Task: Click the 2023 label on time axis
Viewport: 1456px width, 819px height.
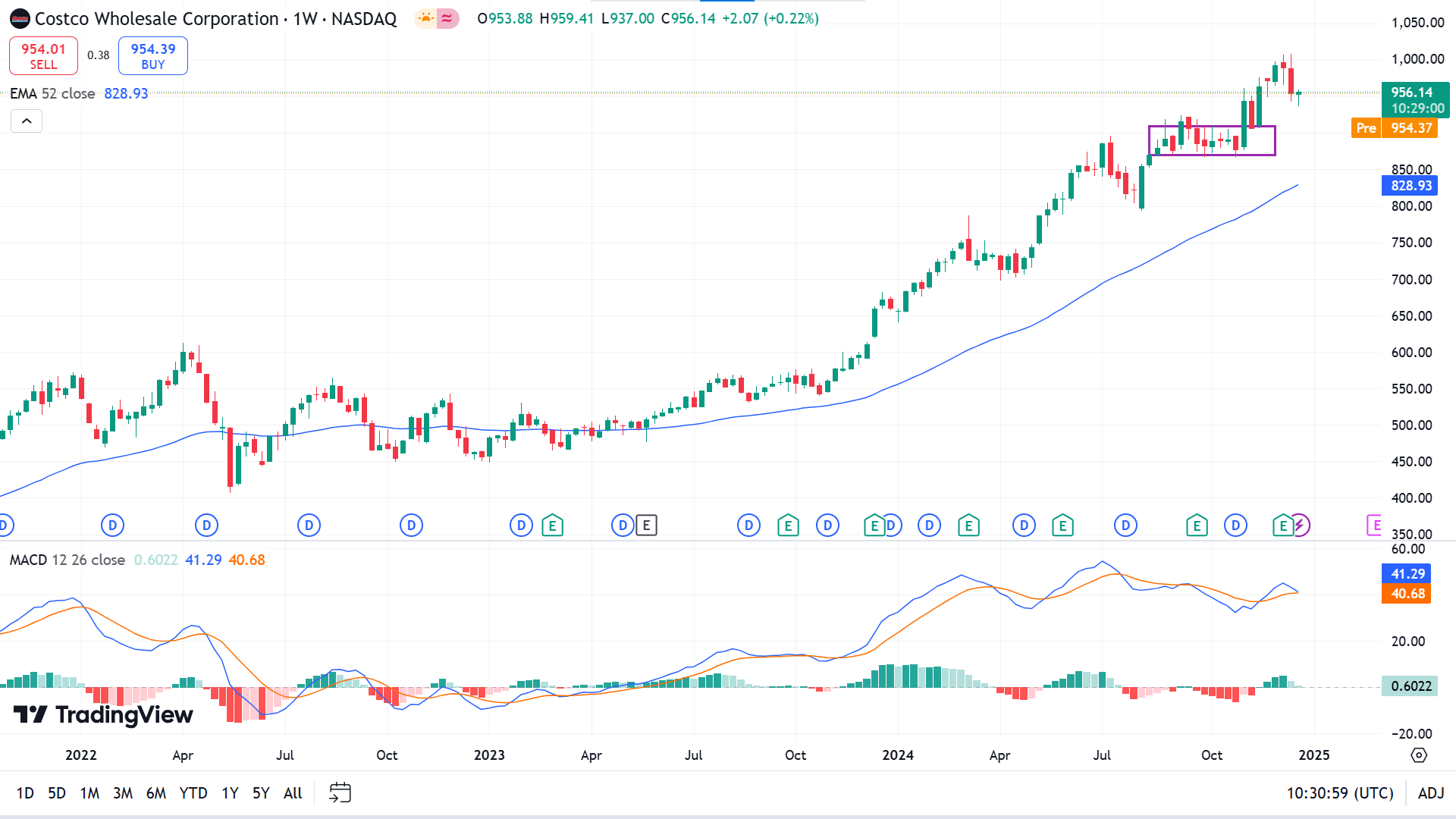Action: [489, 755]
